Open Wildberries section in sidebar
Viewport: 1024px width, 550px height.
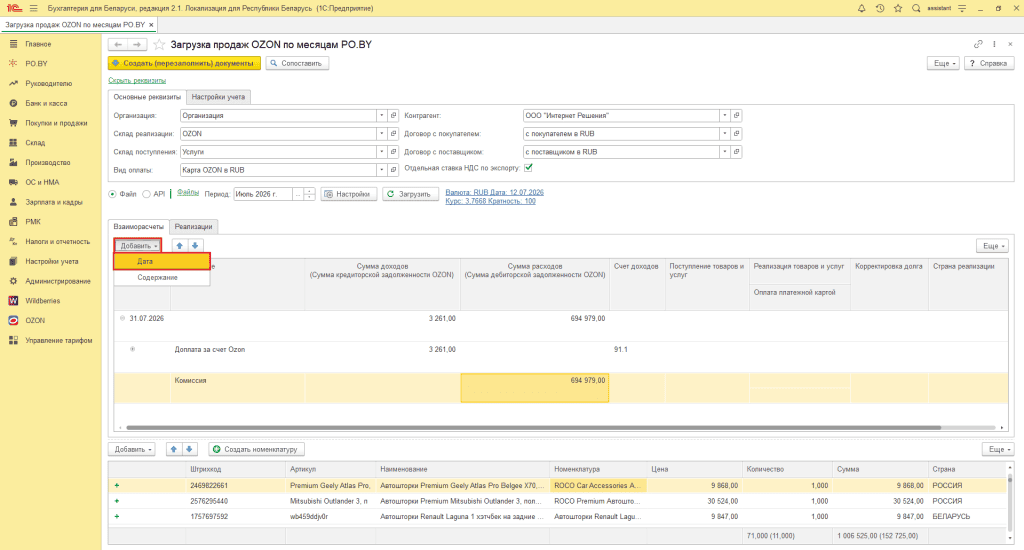[x=42, y=300]
